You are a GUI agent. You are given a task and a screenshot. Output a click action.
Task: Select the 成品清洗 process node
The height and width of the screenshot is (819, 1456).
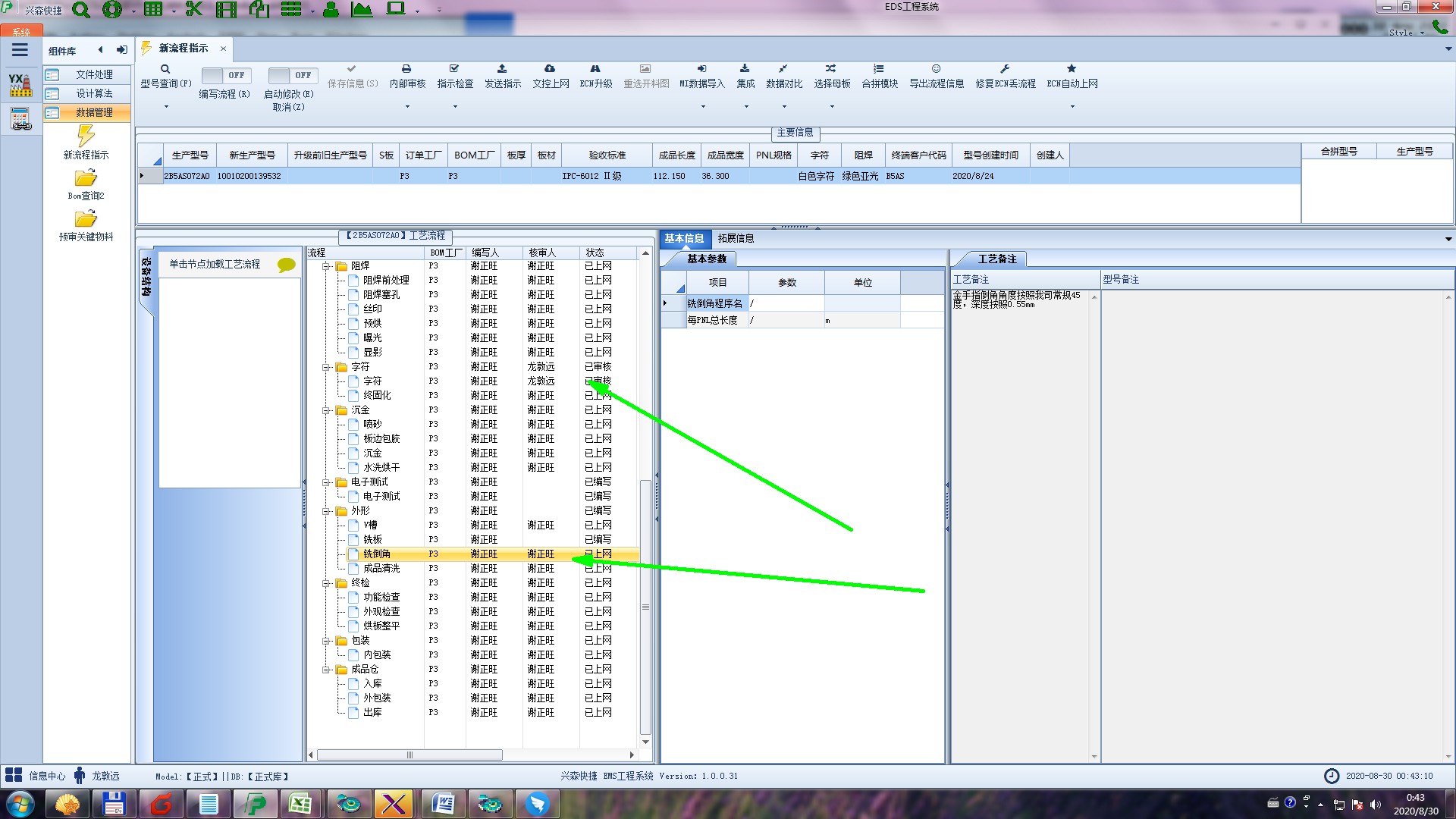coord(381,568)
